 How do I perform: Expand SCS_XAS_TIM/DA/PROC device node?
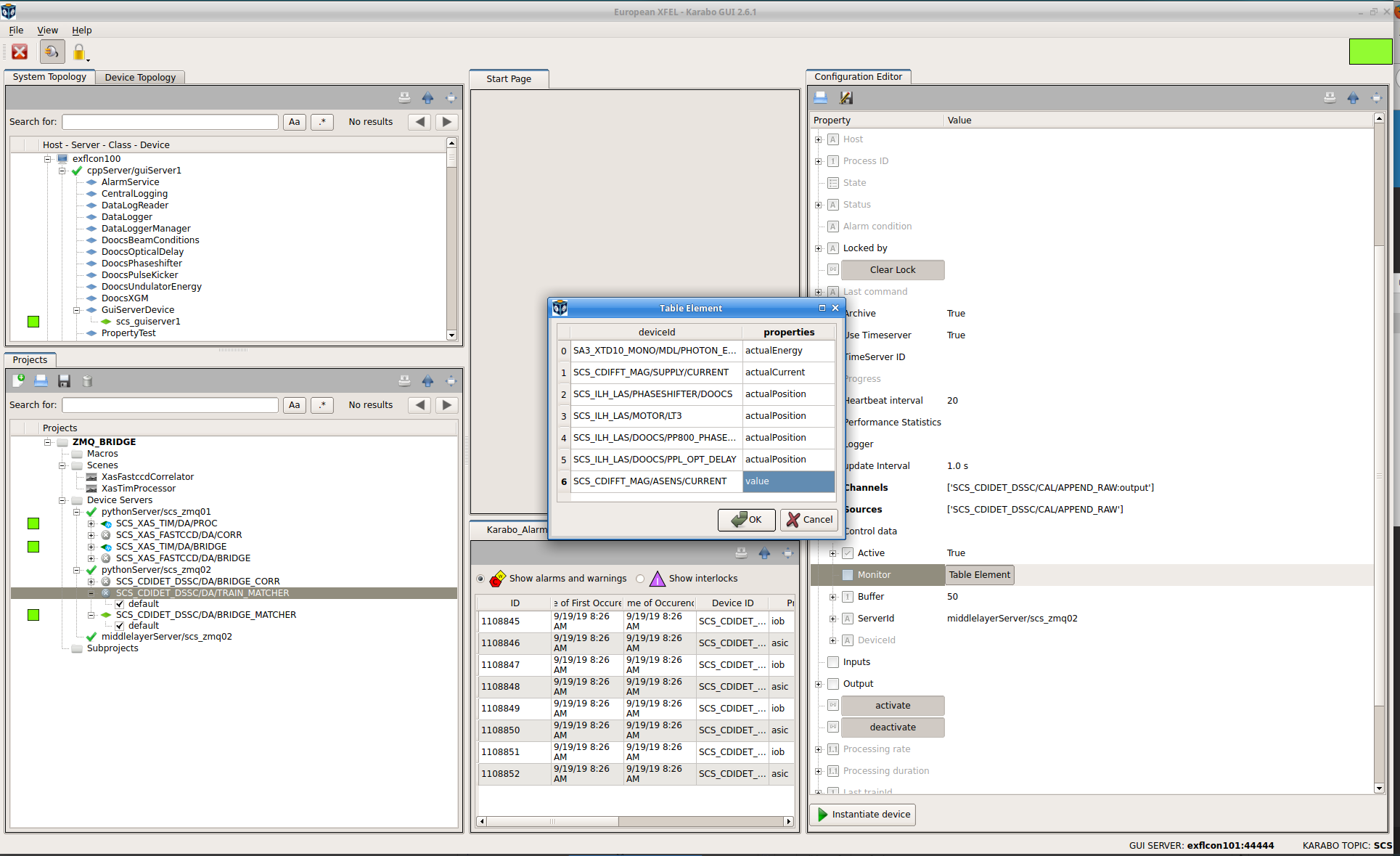(91, 523)
